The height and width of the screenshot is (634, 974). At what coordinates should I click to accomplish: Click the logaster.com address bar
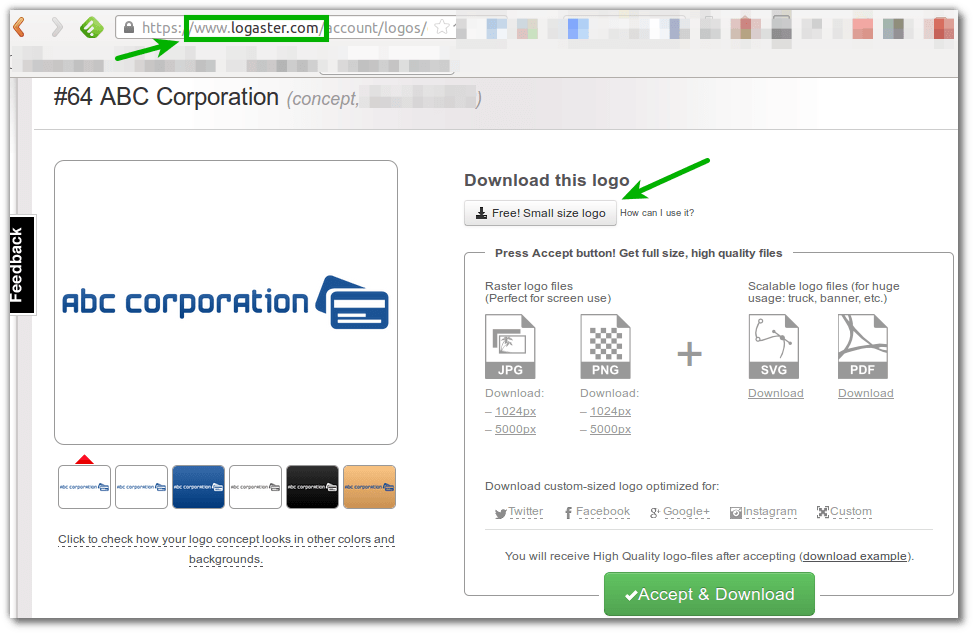(286, 27)
